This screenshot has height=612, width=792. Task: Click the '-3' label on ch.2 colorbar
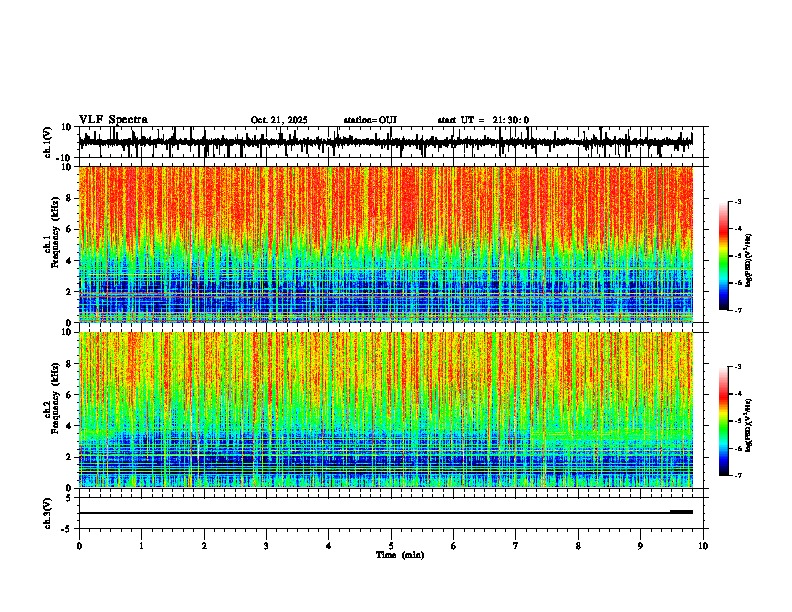tap(738, 367)
